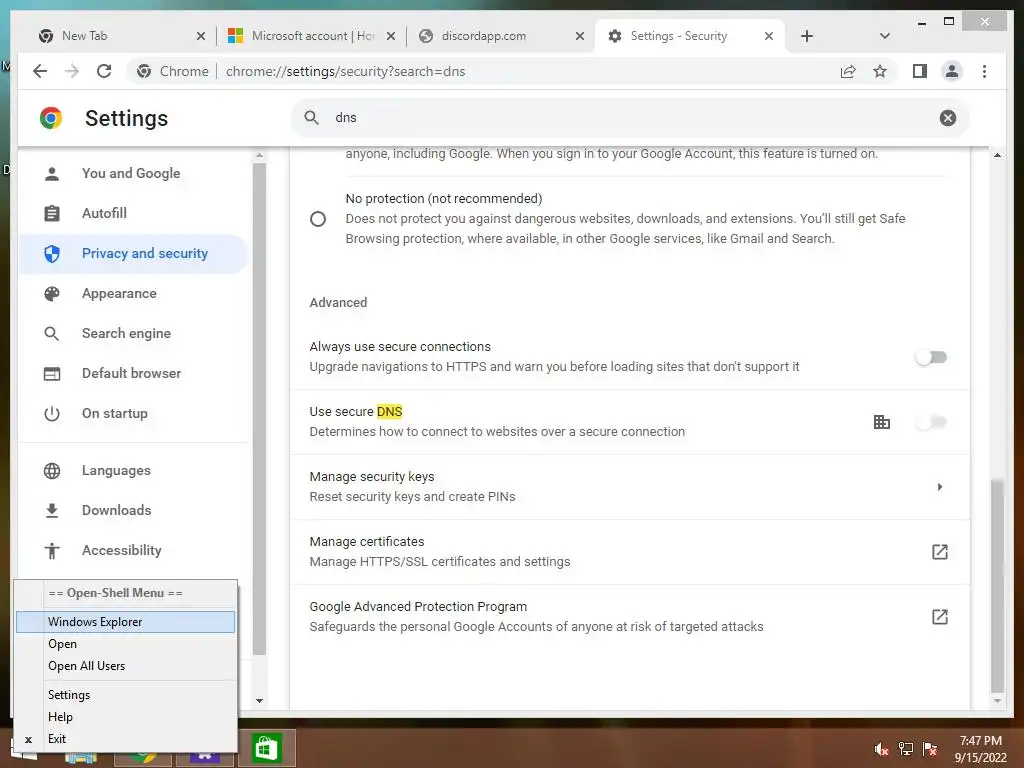This screenshot has height=768, width=1024.
Task: Close the discordapp.com tab
Action: click(579, 36)
